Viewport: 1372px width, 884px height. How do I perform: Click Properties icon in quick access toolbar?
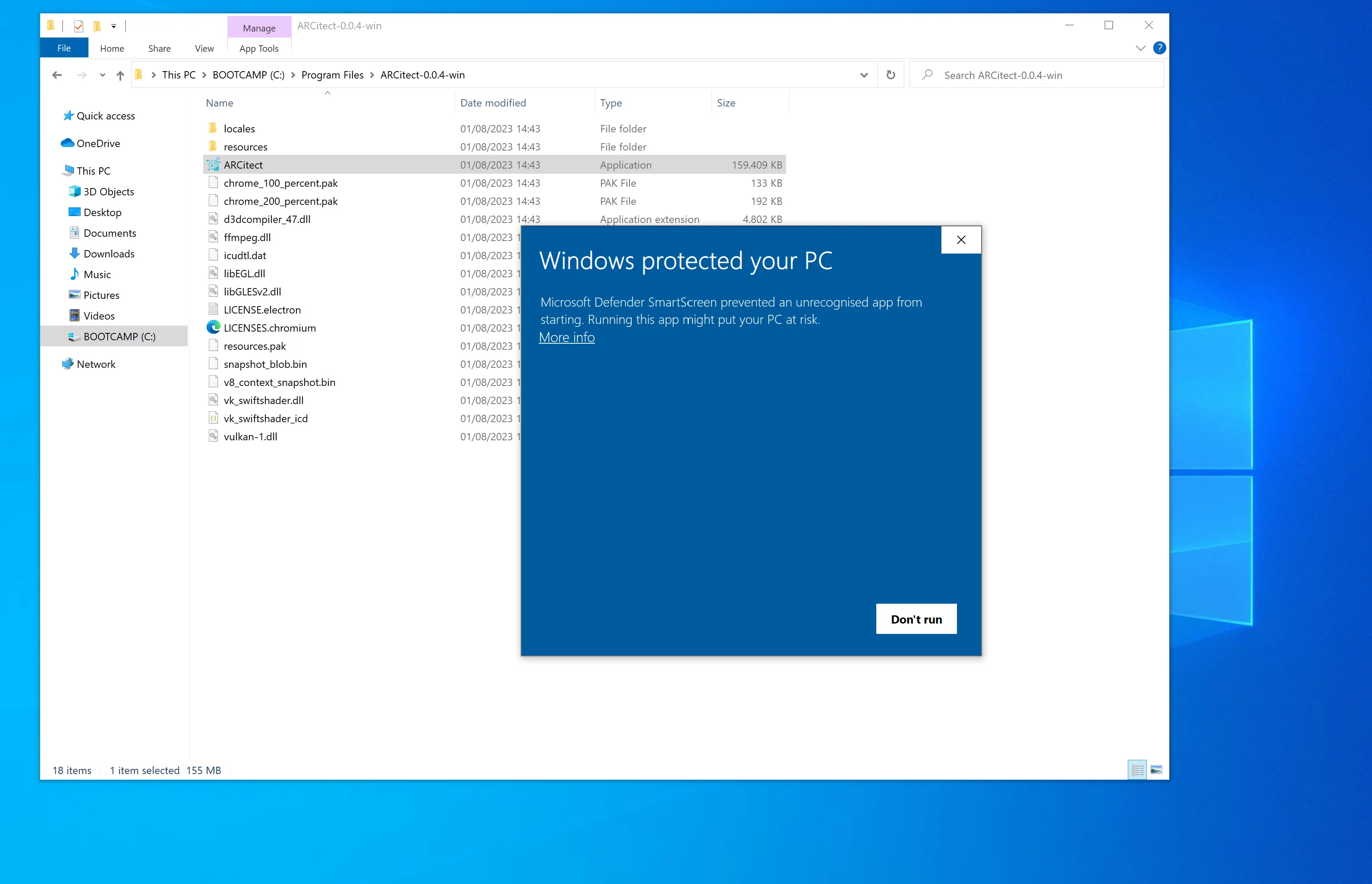click(79, 26)
